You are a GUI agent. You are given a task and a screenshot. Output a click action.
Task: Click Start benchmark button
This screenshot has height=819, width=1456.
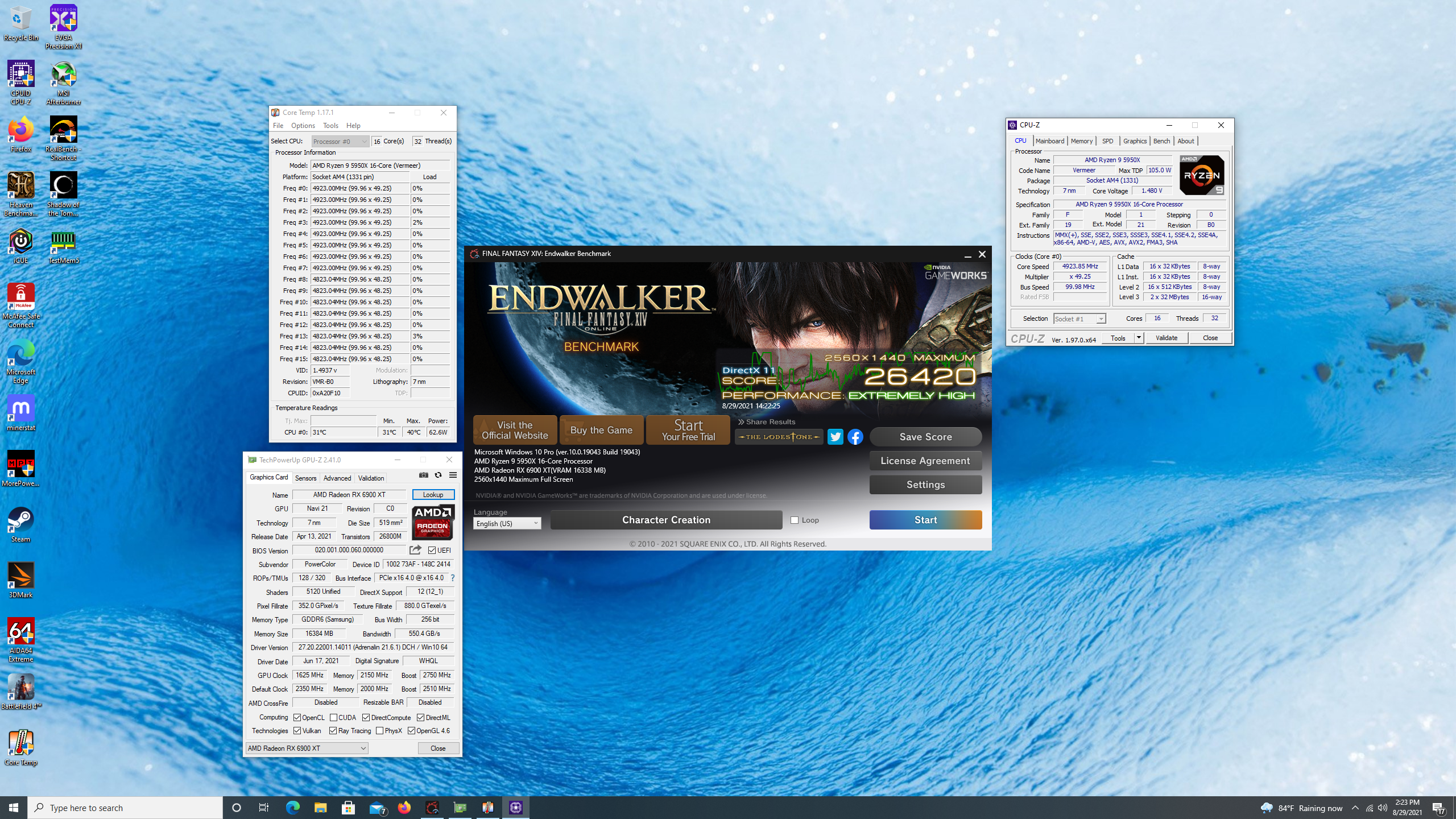925,520
